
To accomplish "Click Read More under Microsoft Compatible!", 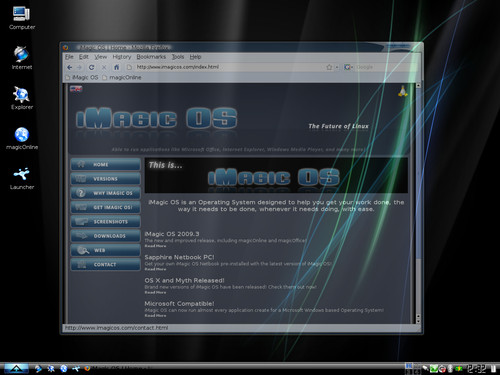I will pos(155,315).
